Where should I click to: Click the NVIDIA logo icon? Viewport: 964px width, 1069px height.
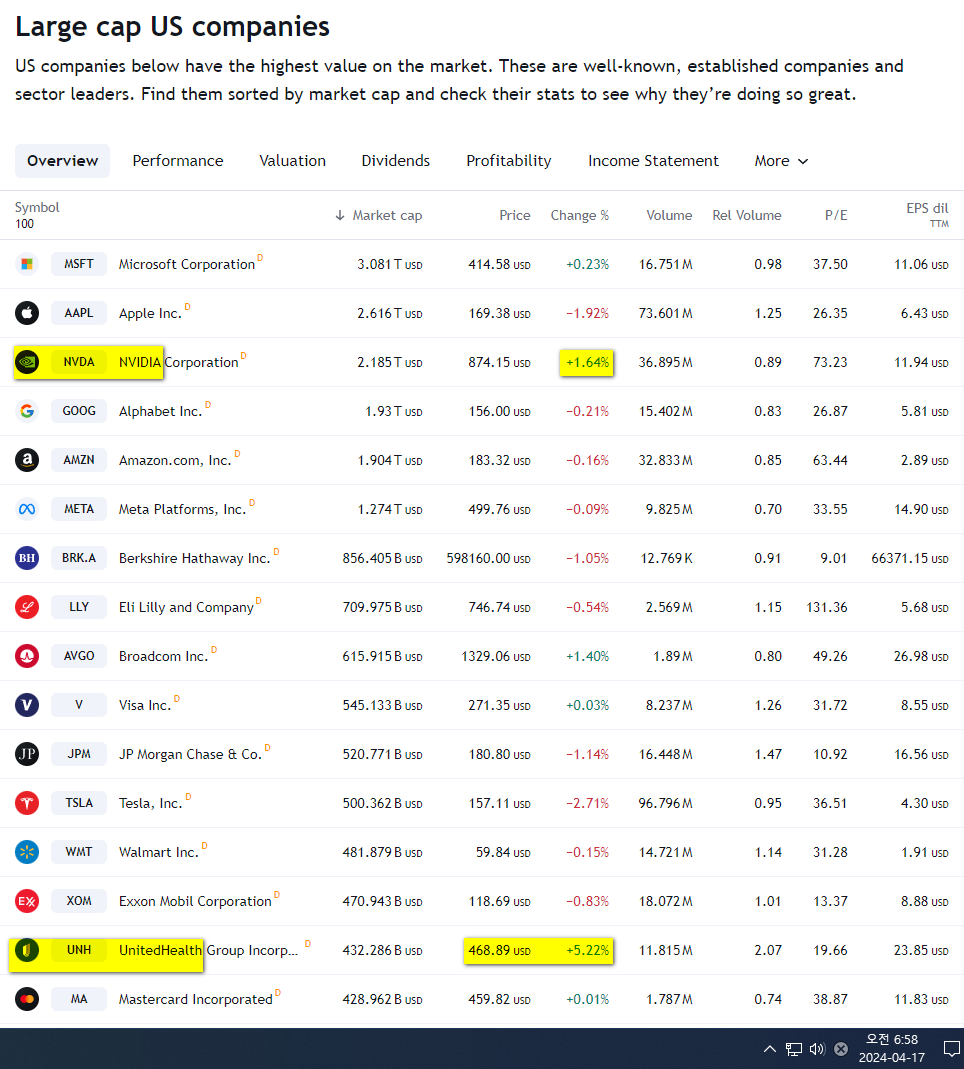click(27, 362)
